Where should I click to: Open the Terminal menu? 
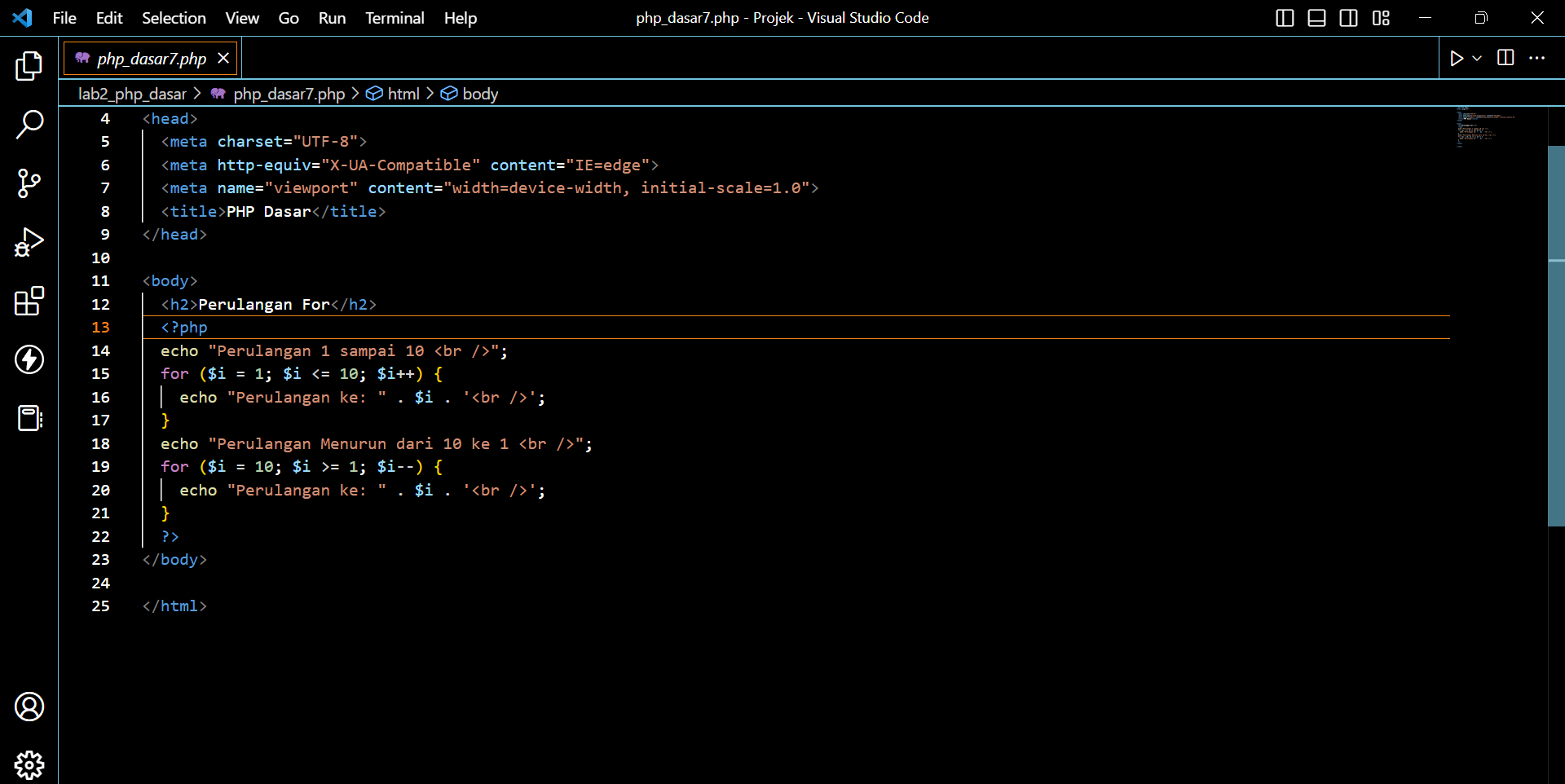point(395,18)
